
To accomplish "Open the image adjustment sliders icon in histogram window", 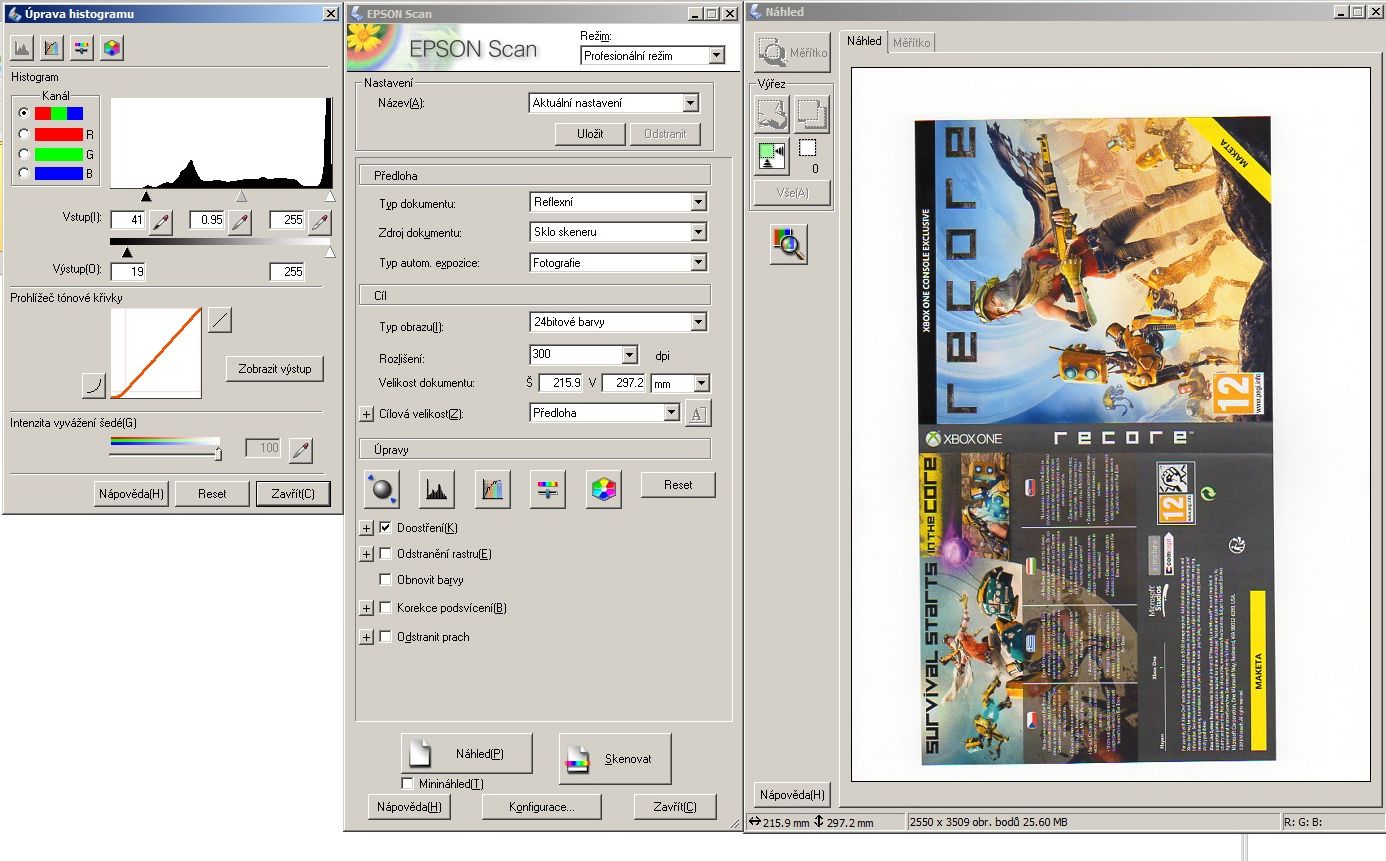I will (82, 47).
